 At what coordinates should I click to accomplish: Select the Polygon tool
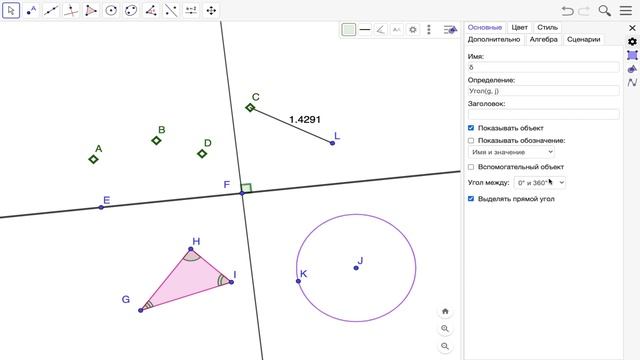pyautogui.click(x=91, y=10)
